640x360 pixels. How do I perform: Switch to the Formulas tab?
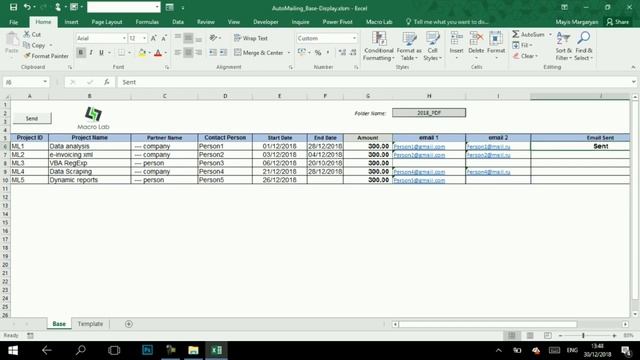(x=147, y=22)
